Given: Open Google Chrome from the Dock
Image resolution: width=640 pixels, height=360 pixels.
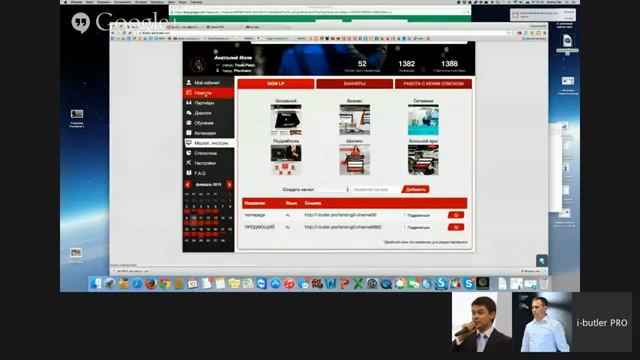Looking at the screenshot, I should click(x=165, y=283).
